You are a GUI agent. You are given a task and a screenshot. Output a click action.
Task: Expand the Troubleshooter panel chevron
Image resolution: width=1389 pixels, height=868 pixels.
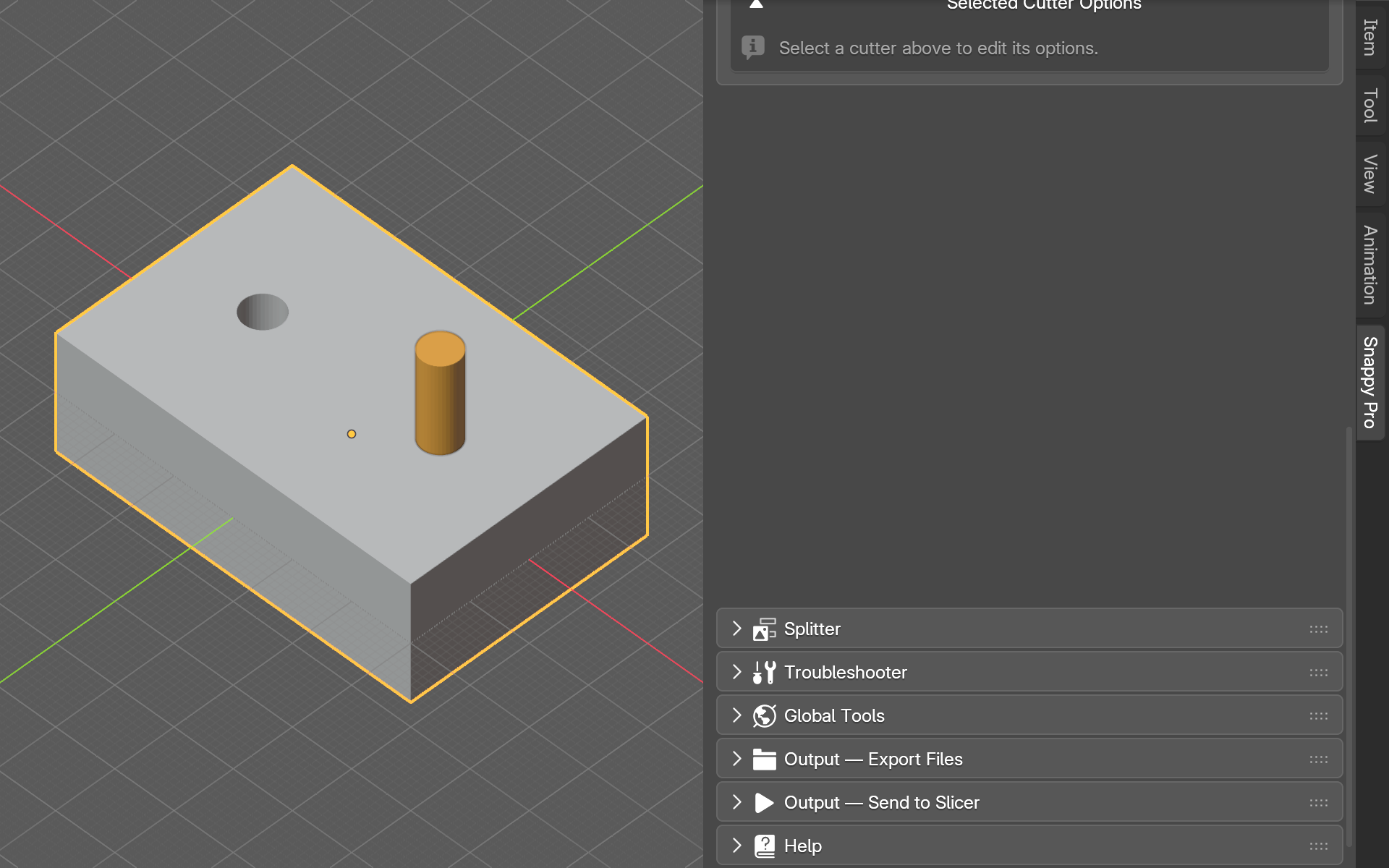click(x=736, y=672)
